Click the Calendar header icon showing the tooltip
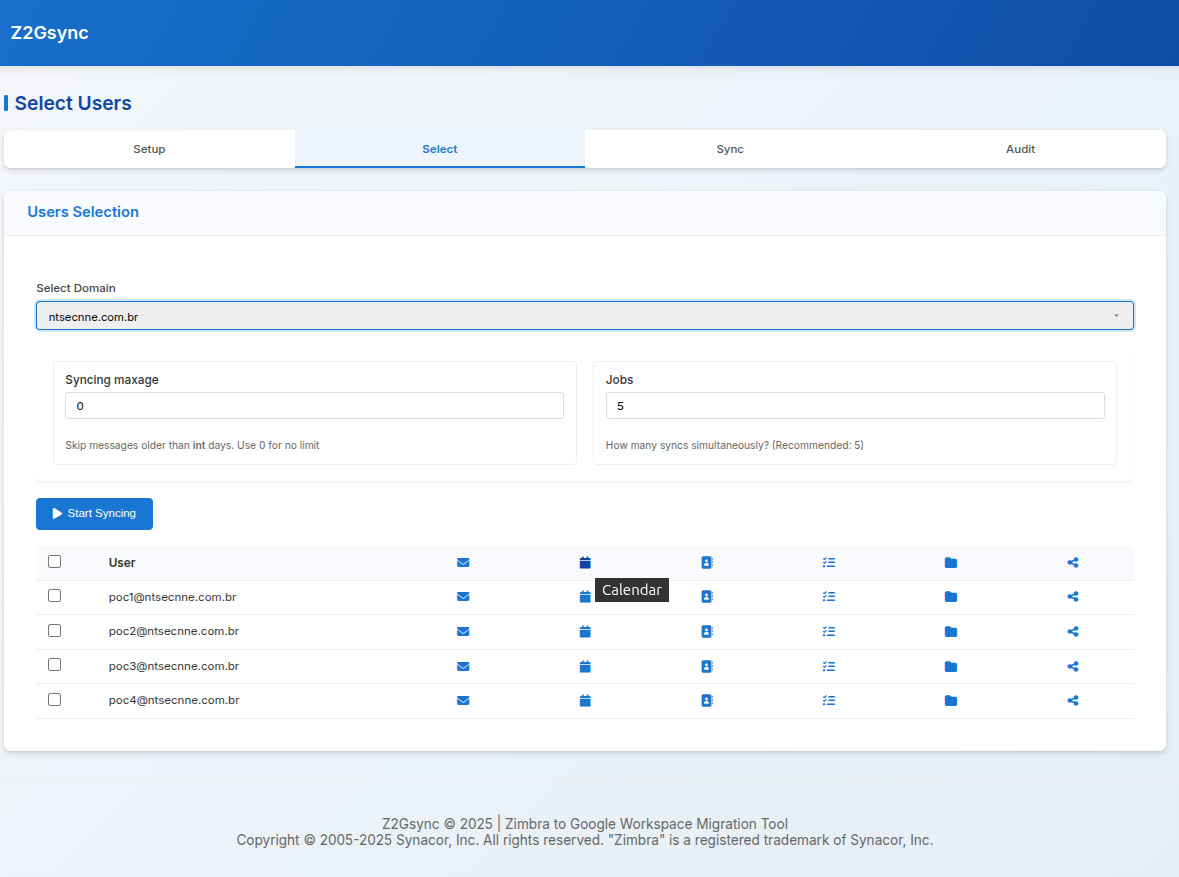Image resolution: width=1179 pixels, height=877 pixels. click(x=585, y=562)
